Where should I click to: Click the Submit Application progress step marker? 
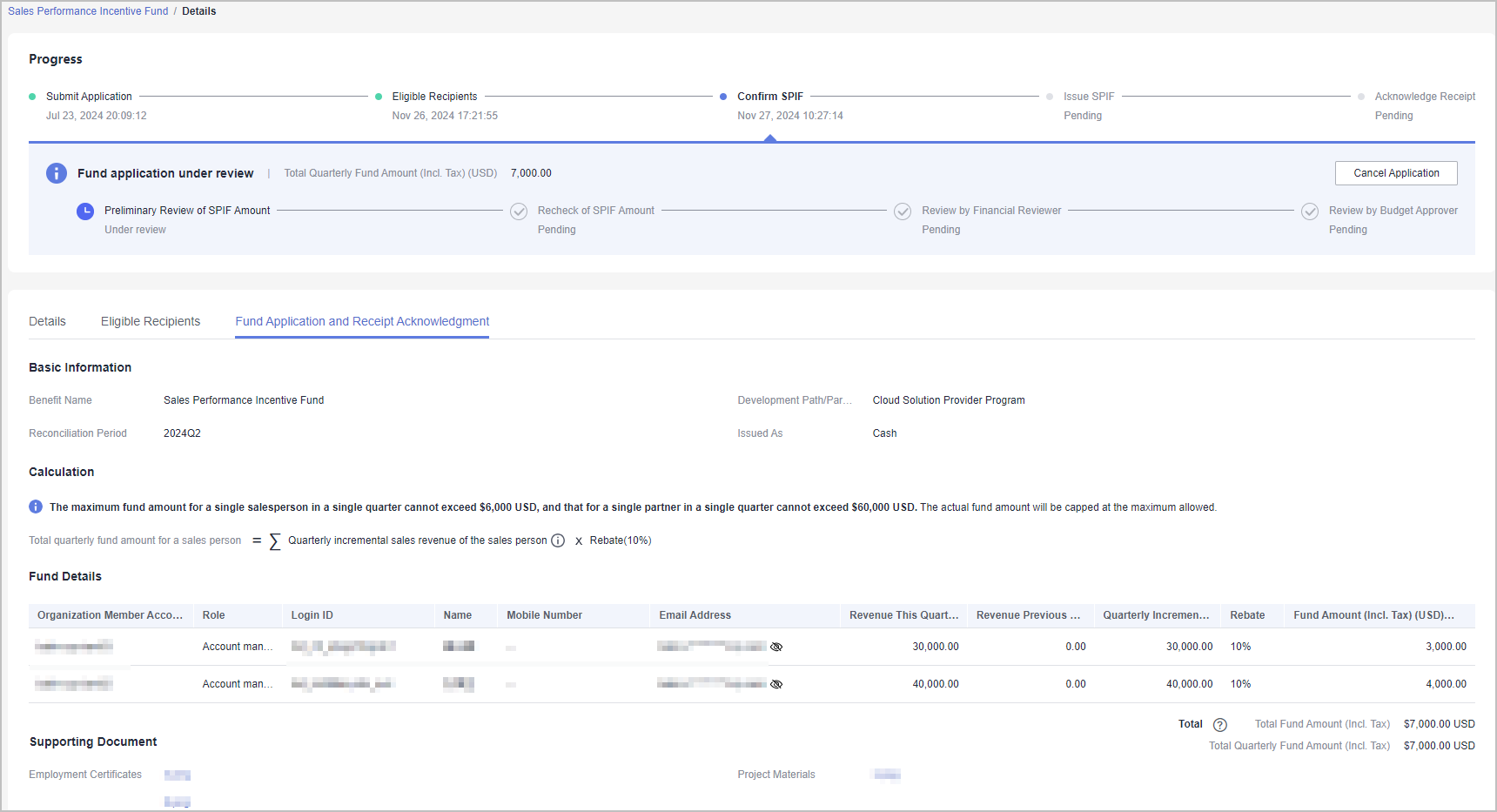(x=32, y=97)
